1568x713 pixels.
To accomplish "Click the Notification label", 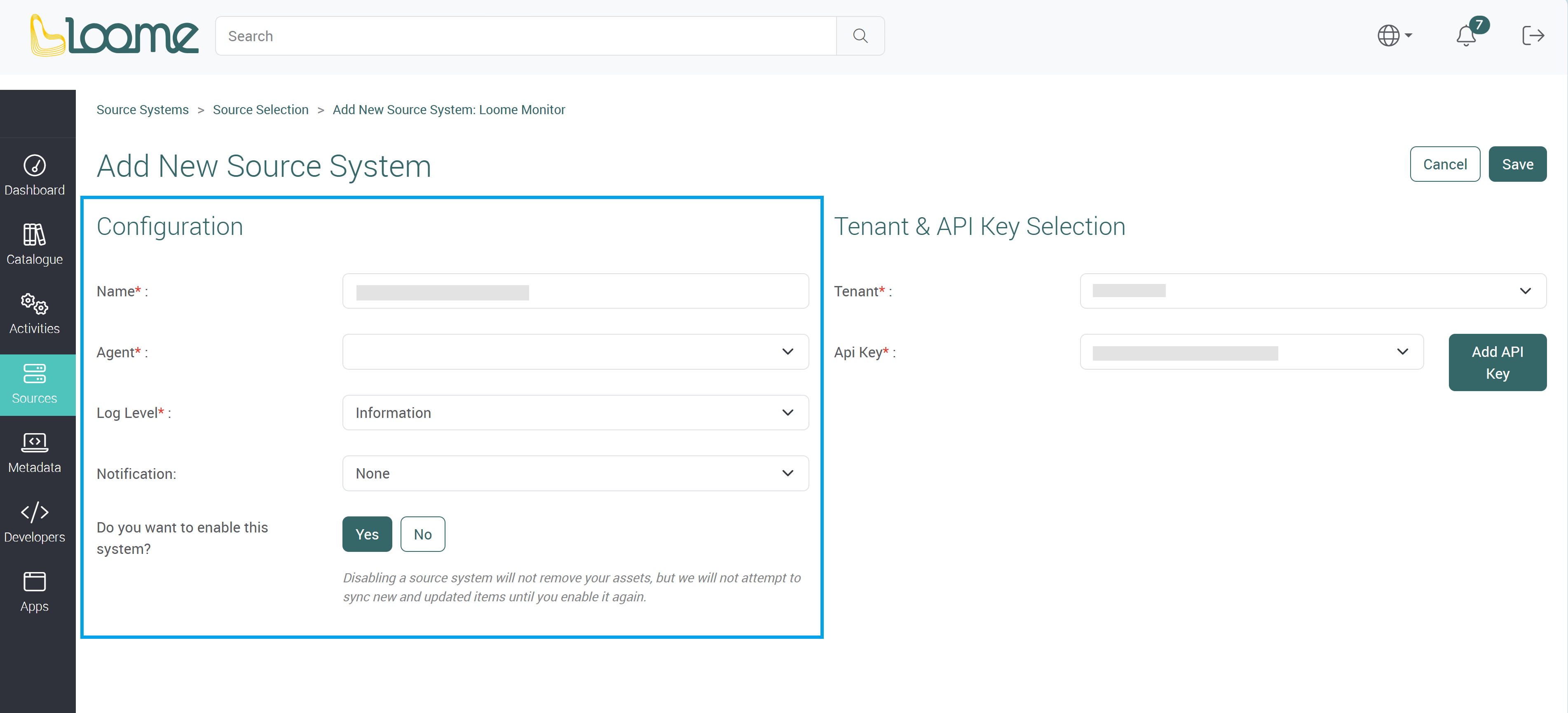I will 136,474.
